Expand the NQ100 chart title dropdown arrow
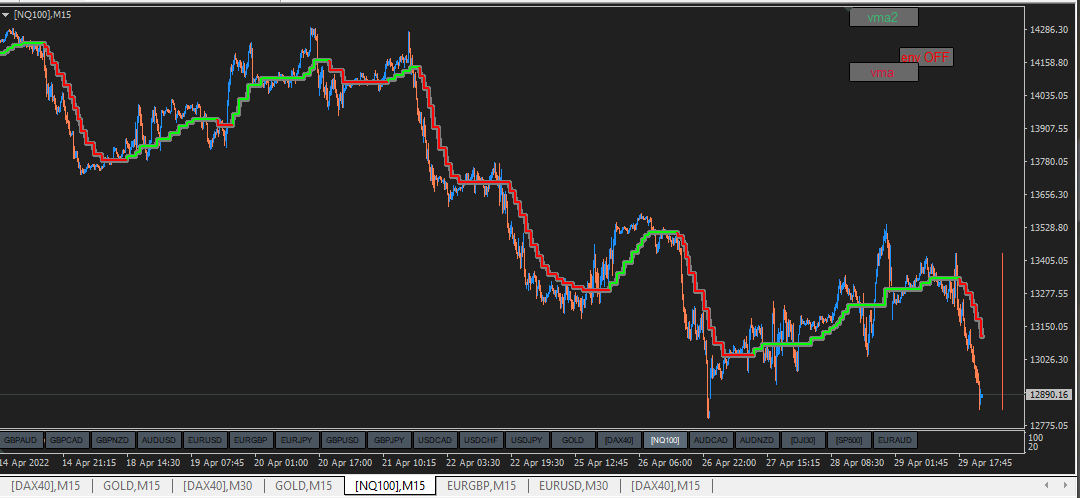The width and height of the screenshot is (1080, 498). pos(6,14)
